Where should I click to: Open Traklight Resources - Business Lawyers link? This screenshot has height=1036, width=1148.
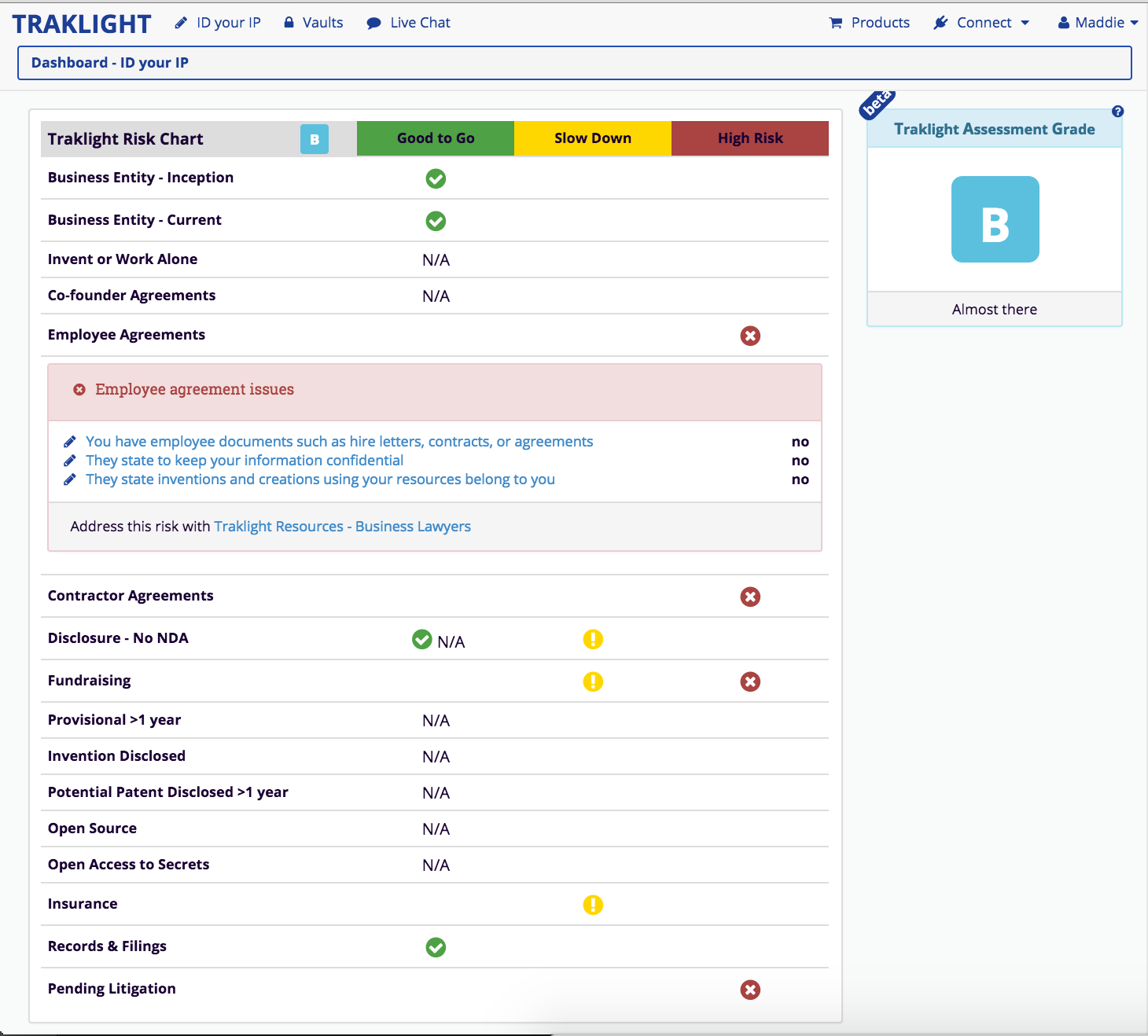(x=342, y=527)
